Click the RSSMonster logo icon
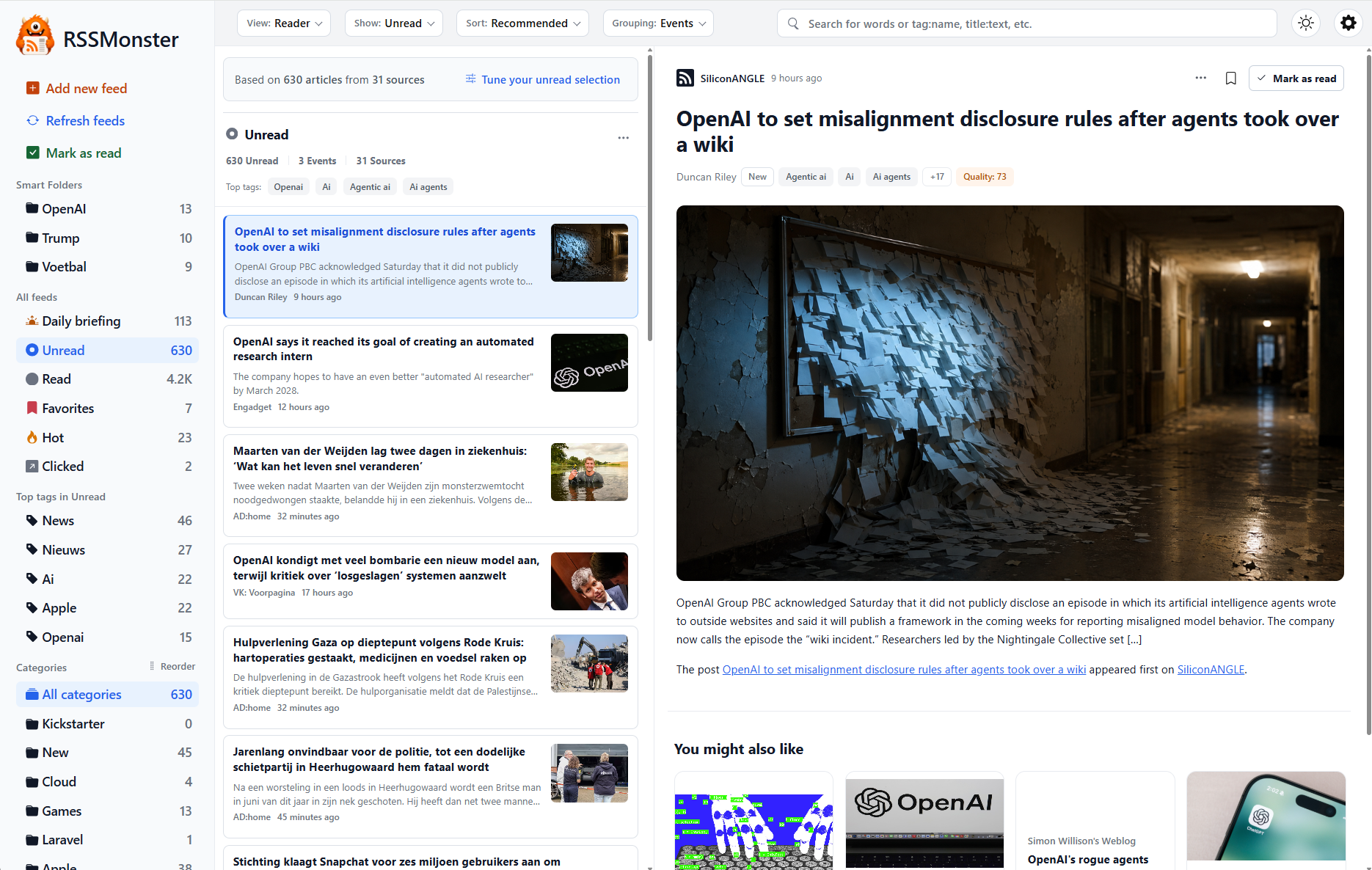The width and height of the screenshot is (1372, 870). click(x=34, y=36)
